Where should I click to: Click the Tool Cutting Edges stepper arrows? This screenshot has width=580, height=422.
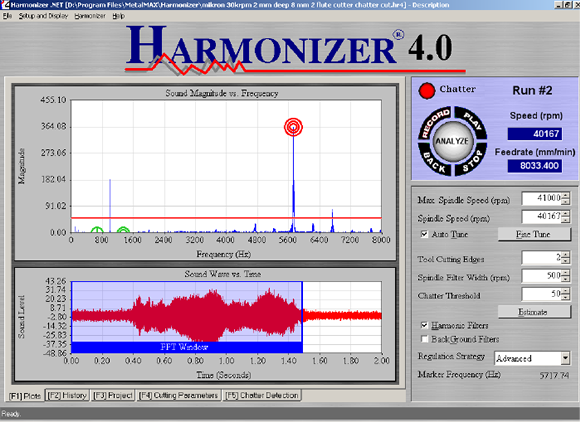coord(566,257)
